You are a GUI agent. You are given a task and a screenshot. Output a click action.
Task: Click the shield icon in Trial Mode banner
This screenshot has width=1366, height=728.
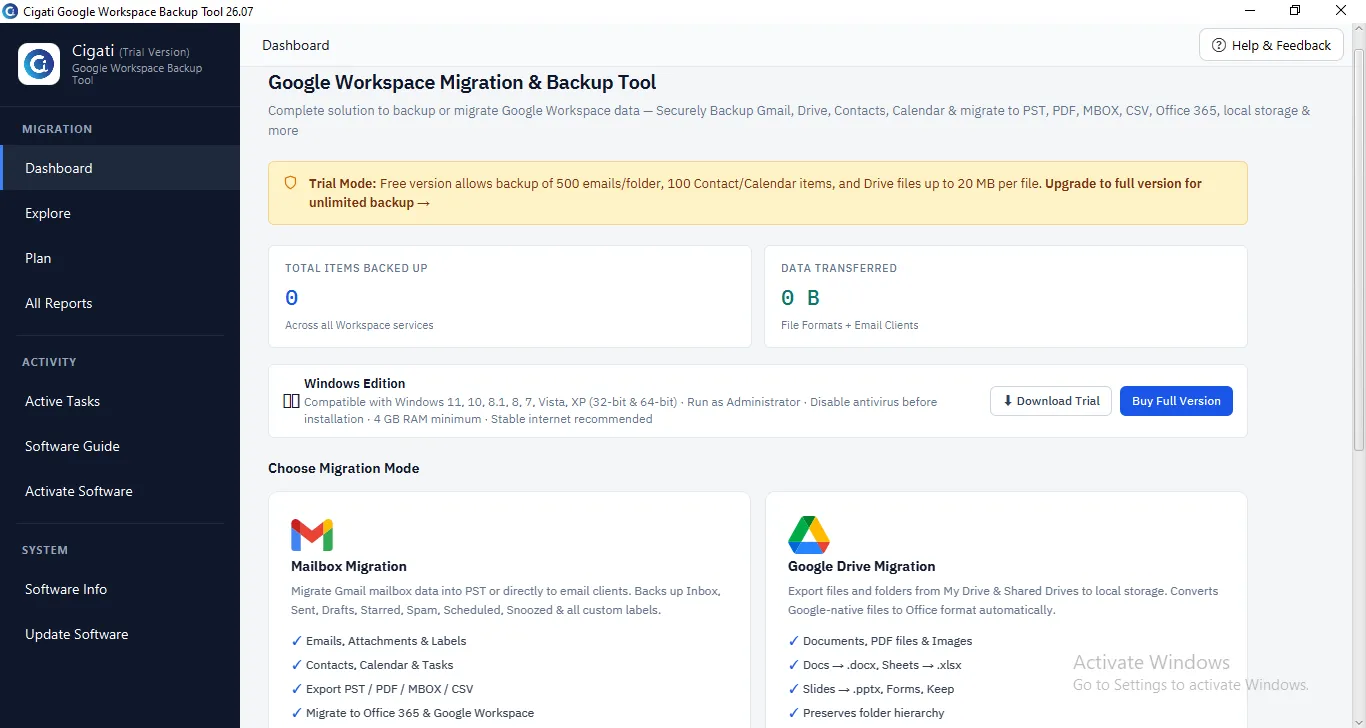(291, 183)
